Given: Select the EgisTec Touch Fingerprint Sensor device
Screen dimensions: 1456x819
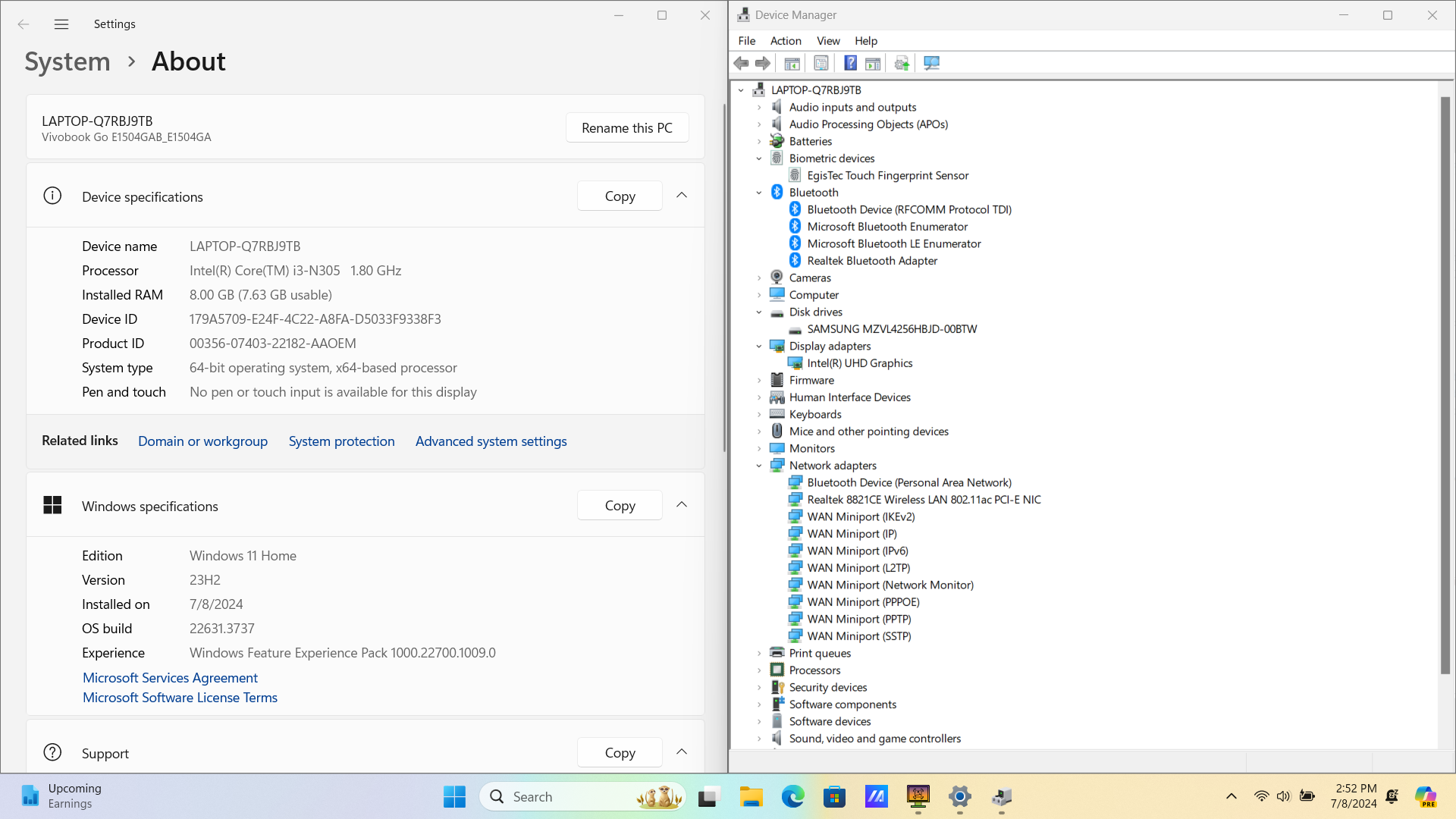Looking at the screenshot, I should pos(888,175).
